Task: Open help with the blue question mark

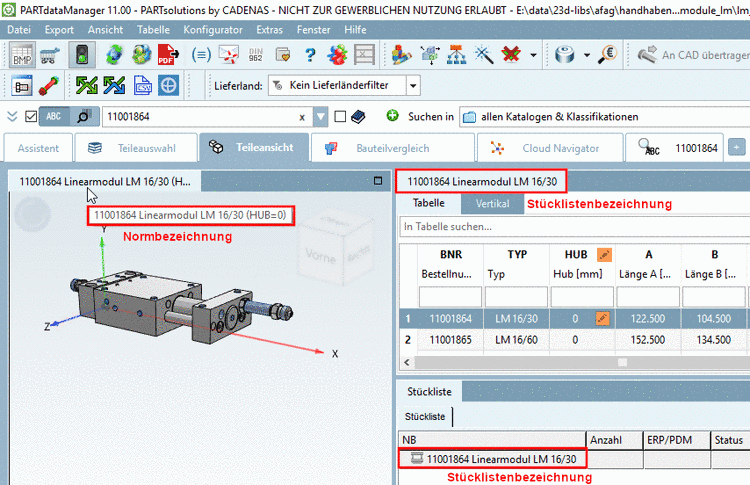Action: [x=310, y=55]
